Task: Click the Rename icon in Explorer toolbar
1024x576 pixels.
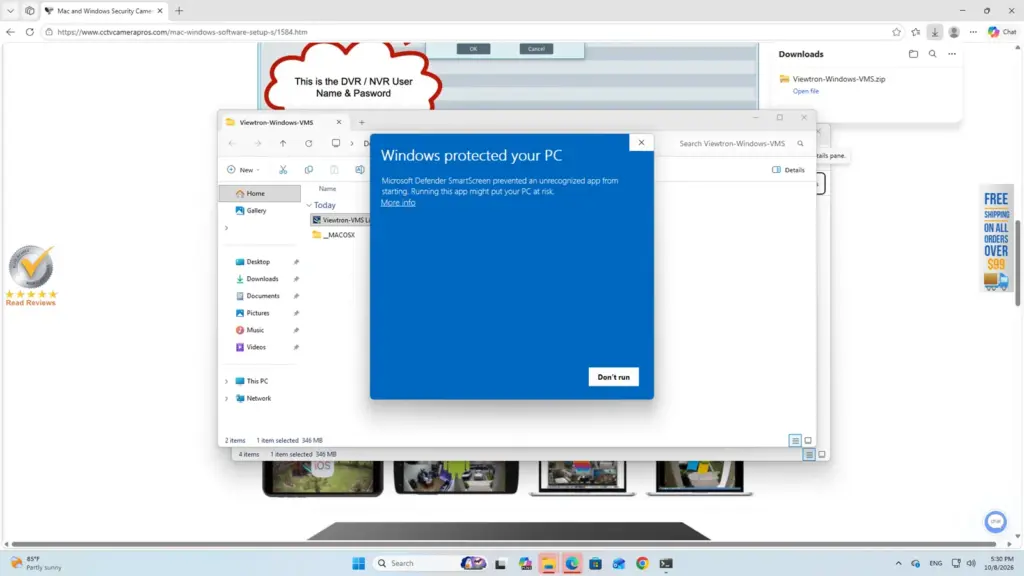Action: 359,170
